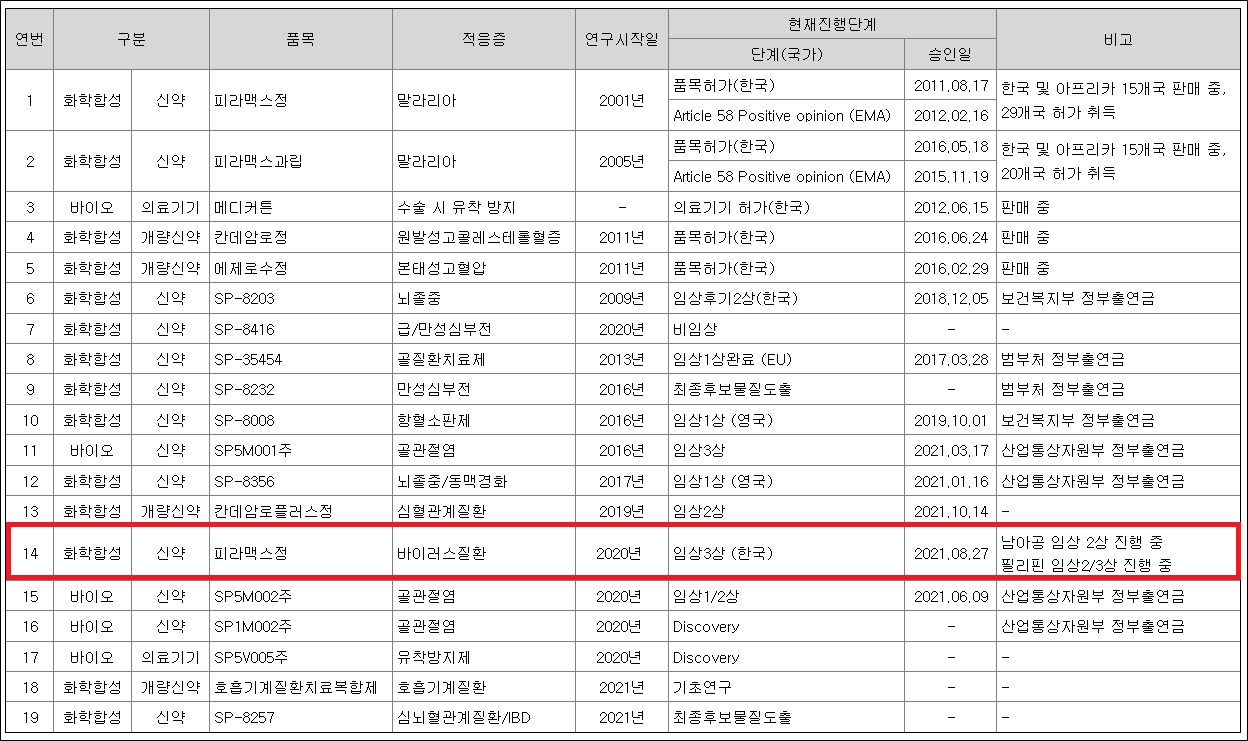Click the 뇌졸중/동맥경화 indication cell

pos(483,481)
